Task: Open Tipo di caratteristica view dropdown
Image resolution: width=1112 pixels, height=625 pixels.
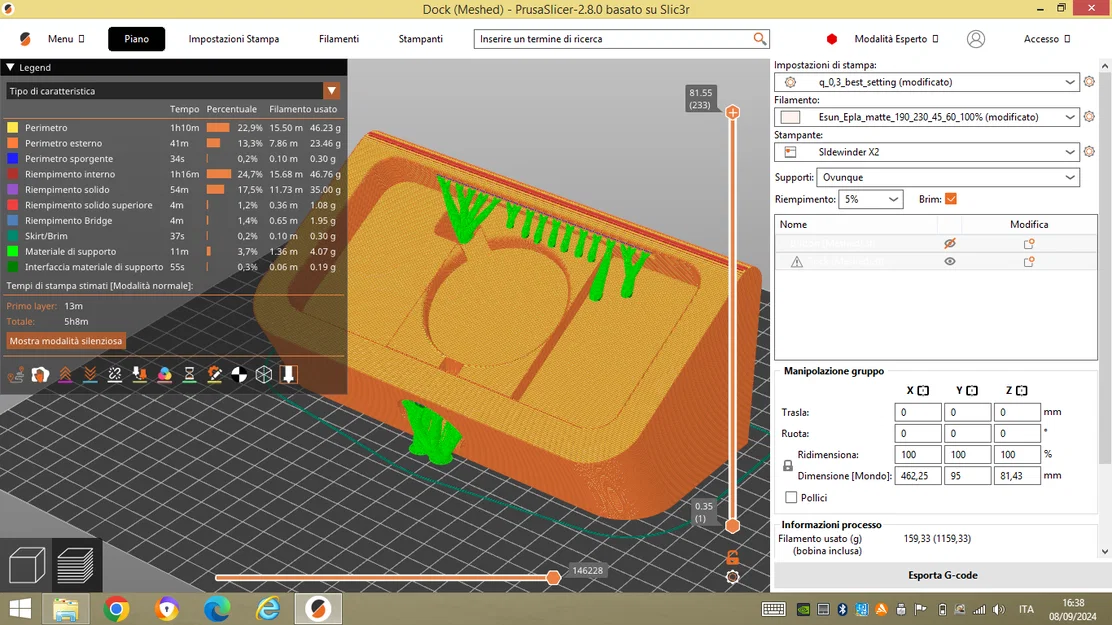Action: click(173, 91)
